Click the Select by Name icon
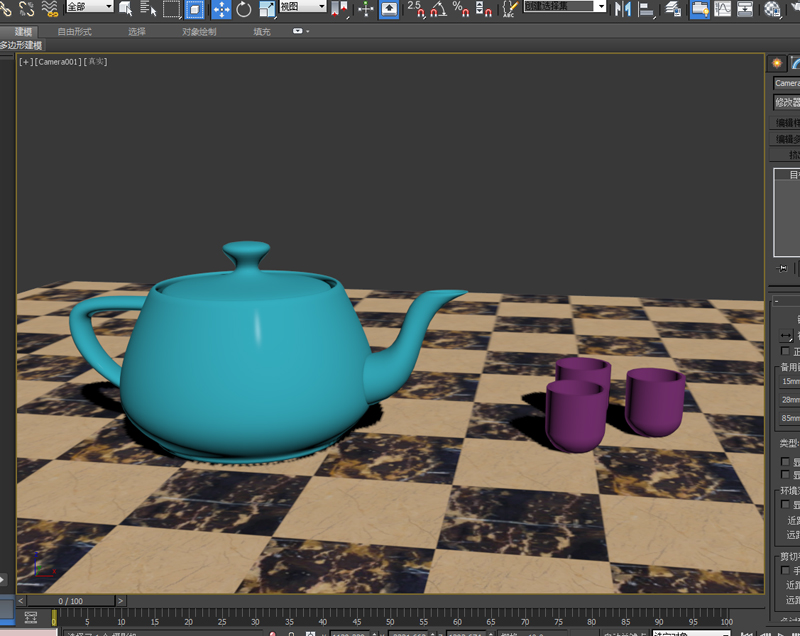 pyautogui.click(x=149, y=9)
